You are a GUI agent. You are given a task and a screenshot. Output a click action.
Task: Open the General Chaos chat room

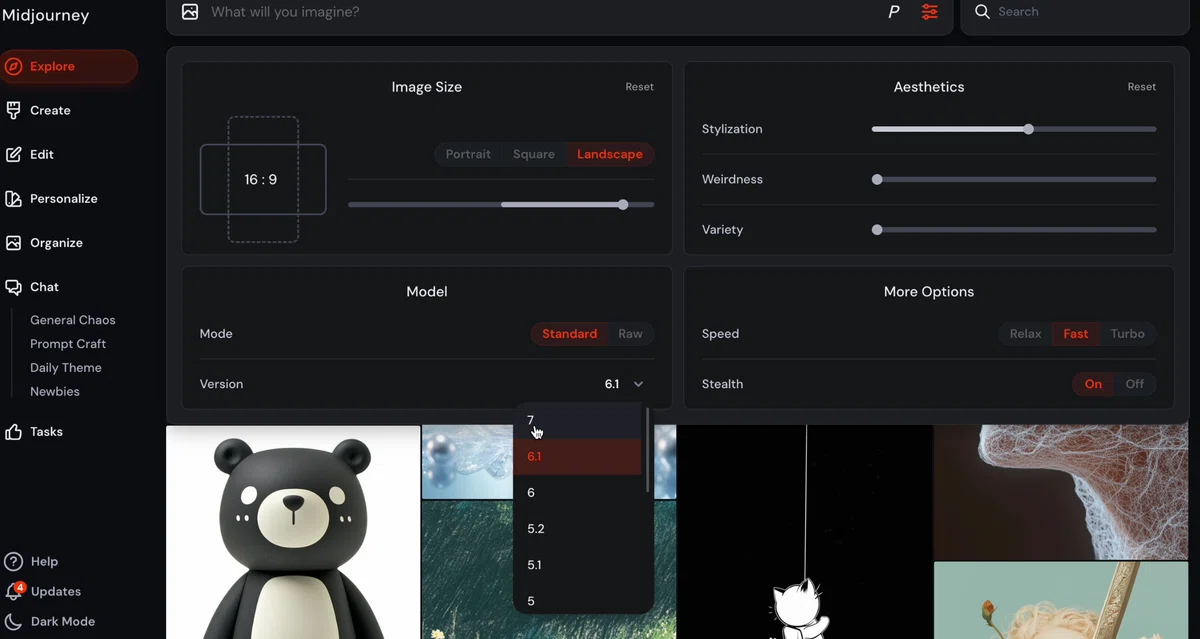click(x=73, y=320)
